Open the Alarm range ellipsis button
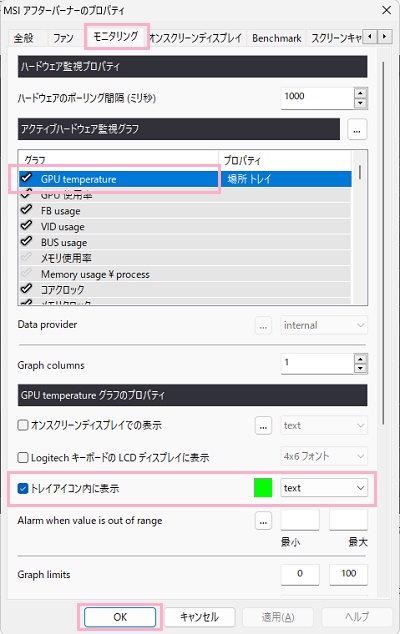400x634 pixels. 263,520
